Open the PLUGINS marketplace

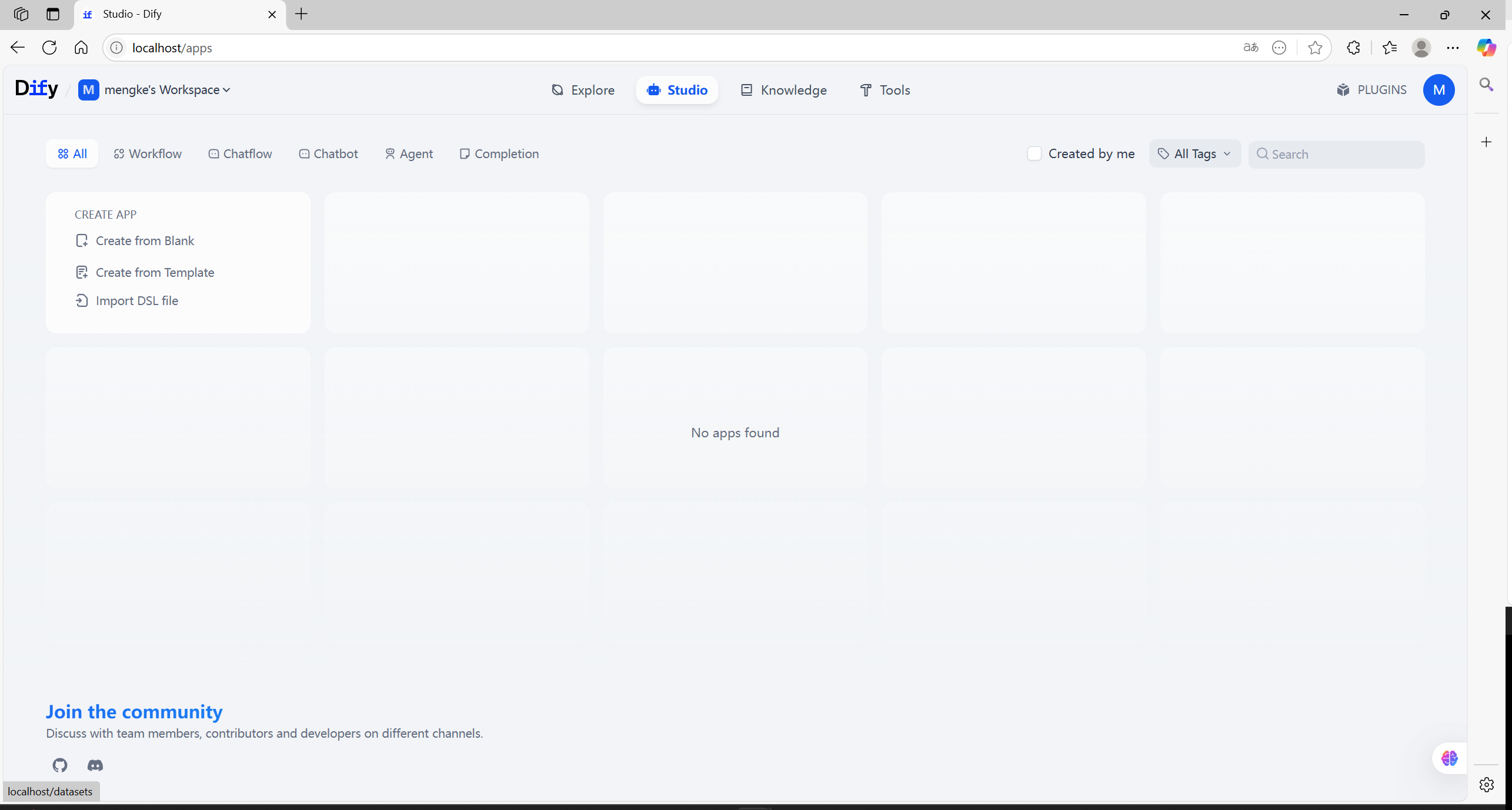(1371, 90)
